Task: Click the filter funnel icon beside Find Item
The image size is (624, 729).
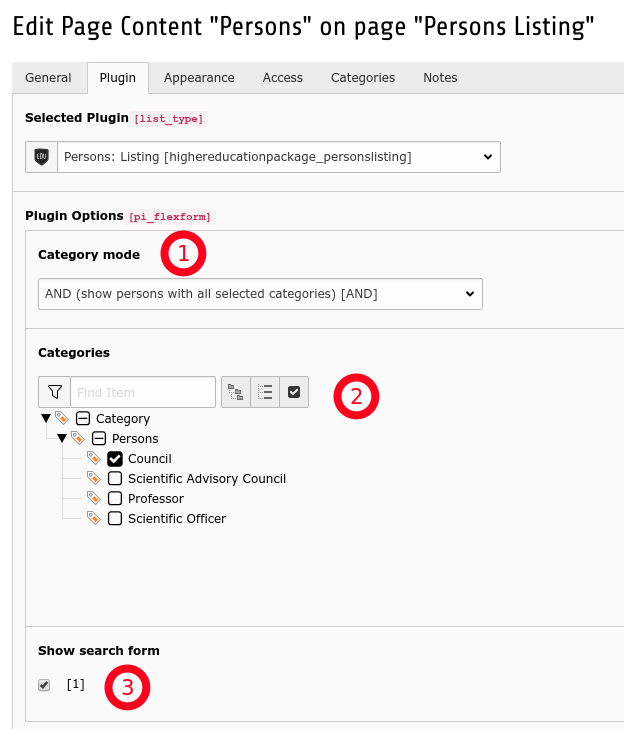Action: pyautogui.click(x=54, y=392)
